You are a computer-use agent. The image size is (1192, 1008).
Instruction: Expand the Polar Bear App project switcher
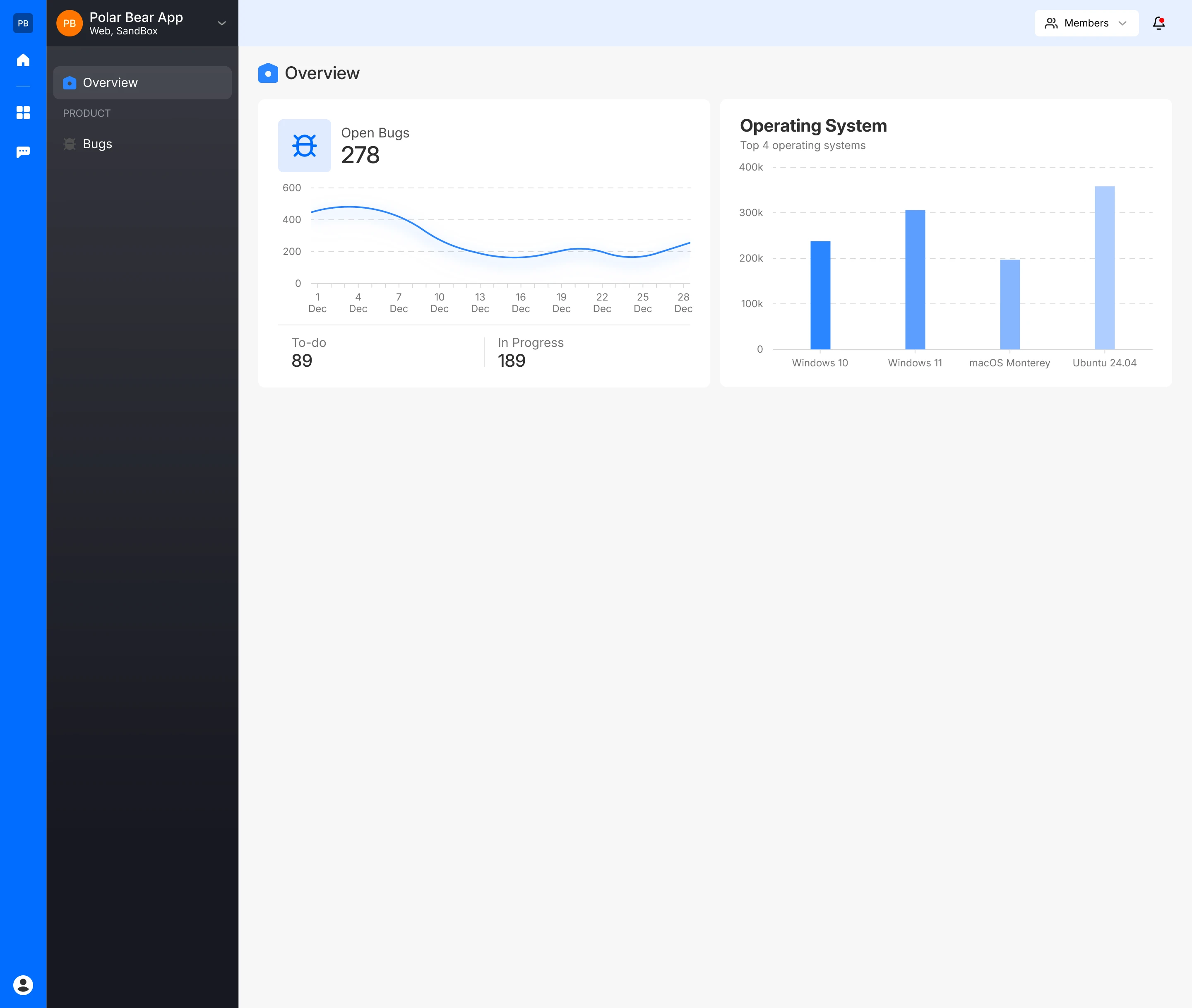pyautogui.click(x=222, y=24)
